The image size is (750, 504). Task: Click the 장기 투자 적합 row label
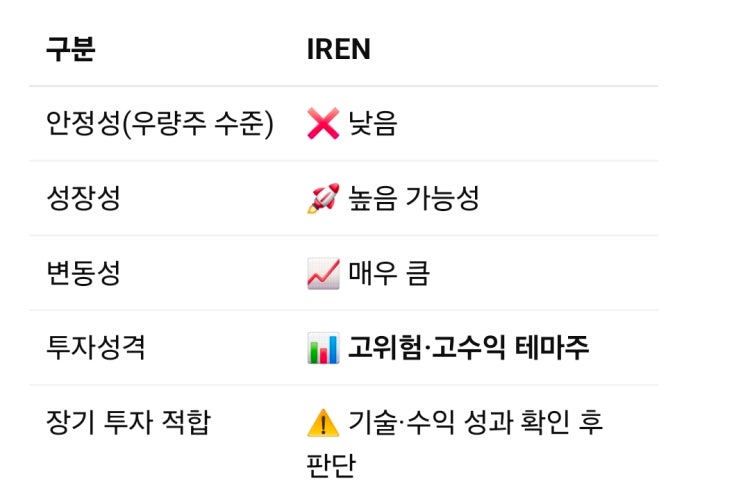(x=128, y=423)
